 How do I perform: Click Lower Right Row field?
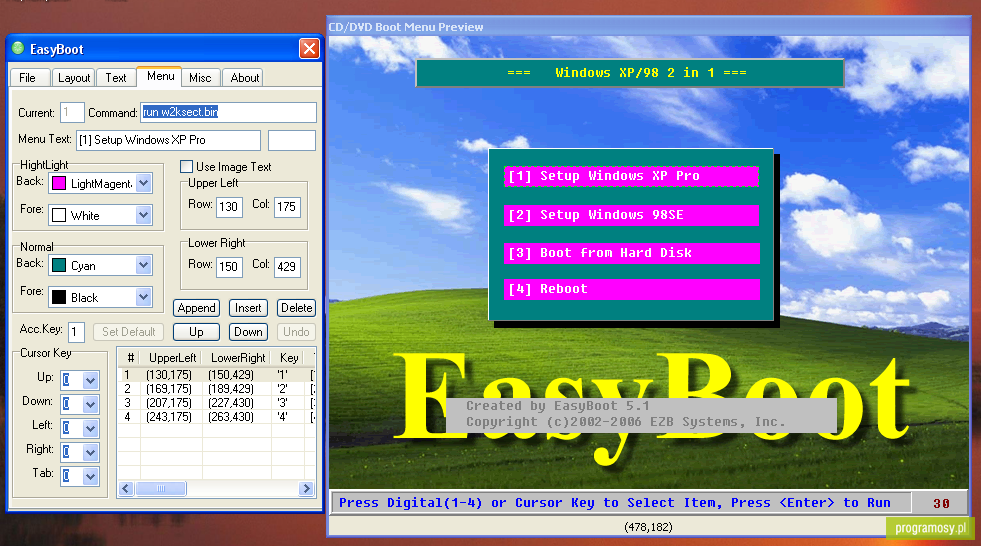point(229,266)
